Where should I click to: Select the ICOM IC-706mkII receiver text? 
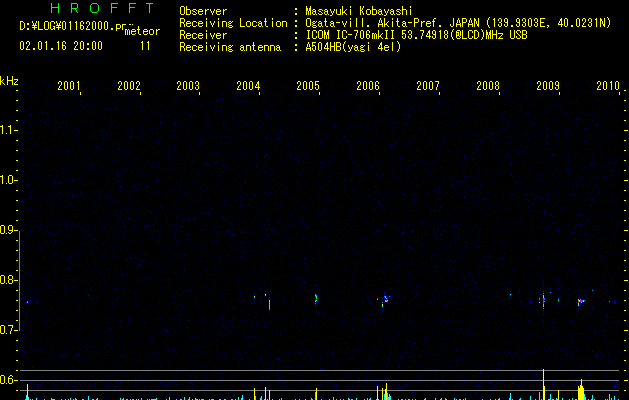point(416,35)
